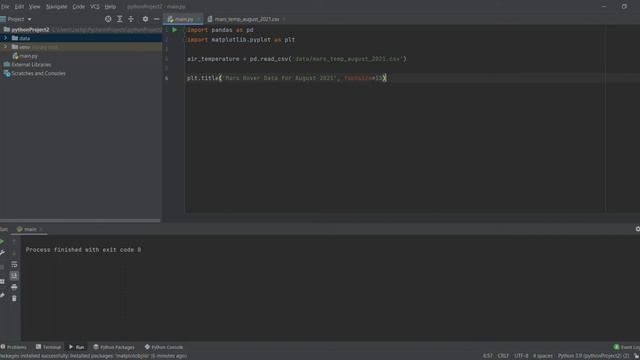This screenshot has width=640, height=360.
Task: Open the Code menu
Action: (x=78, y=7)
